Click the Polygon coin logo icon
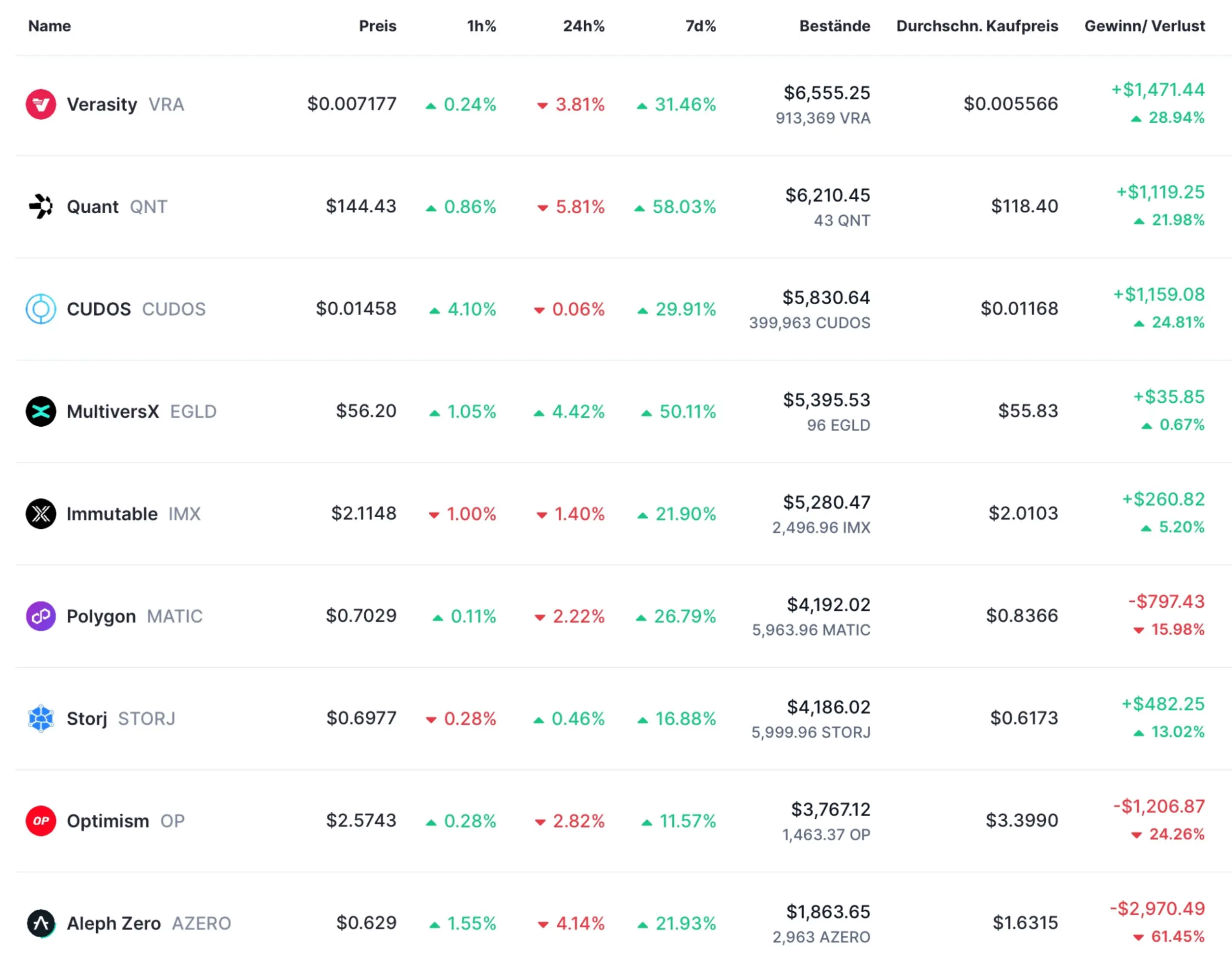 pos(41,616)
